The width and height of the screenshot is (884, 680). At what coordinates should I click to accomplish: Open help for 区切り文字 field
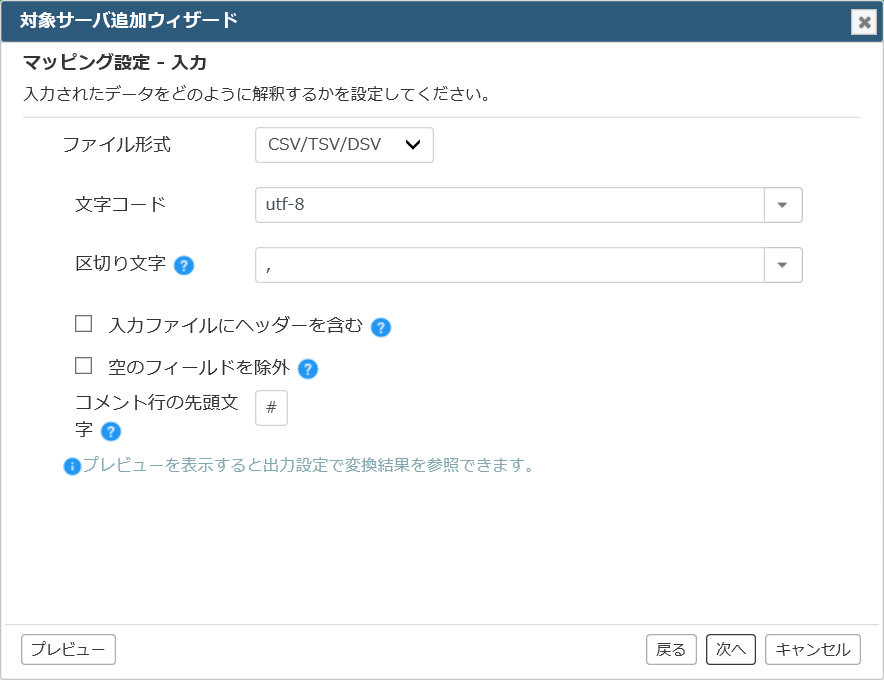point(184,265)
